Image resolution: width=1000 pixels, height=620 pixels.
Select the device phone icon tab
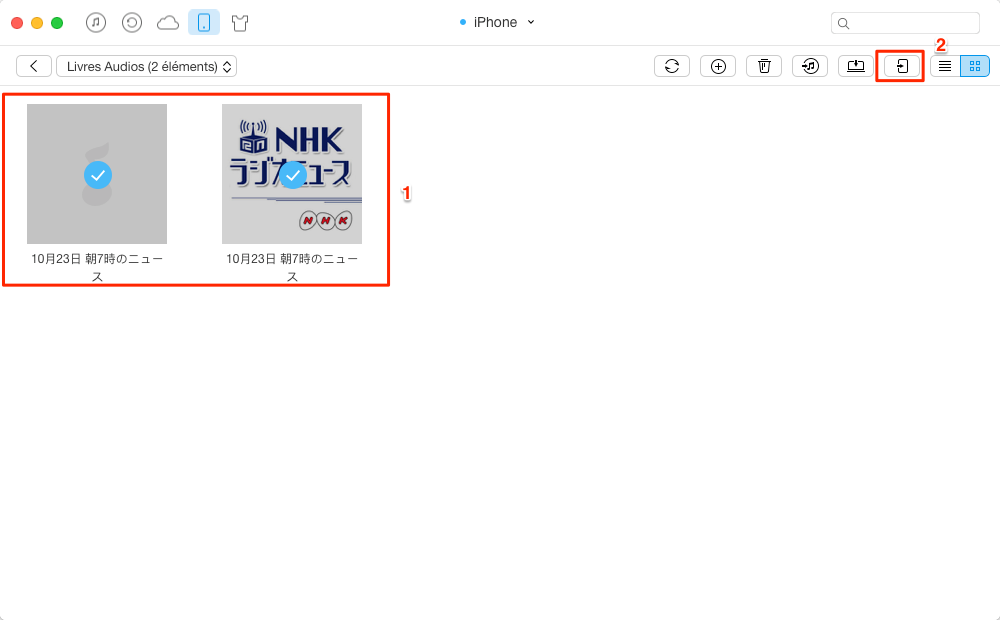coord(204,23)
